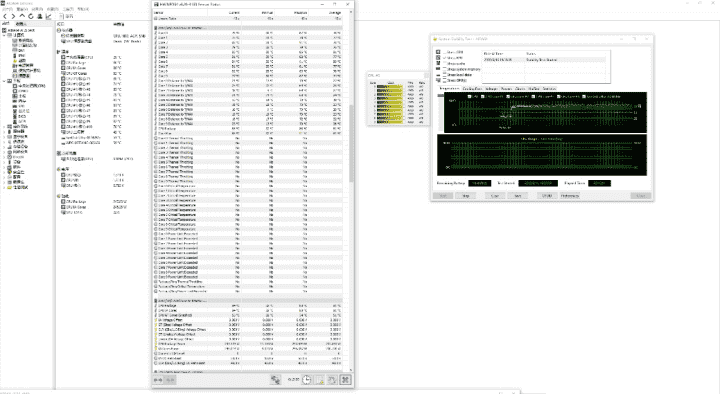Click the Stop button in stability test

pyautogui.click(x=466, y=196)
